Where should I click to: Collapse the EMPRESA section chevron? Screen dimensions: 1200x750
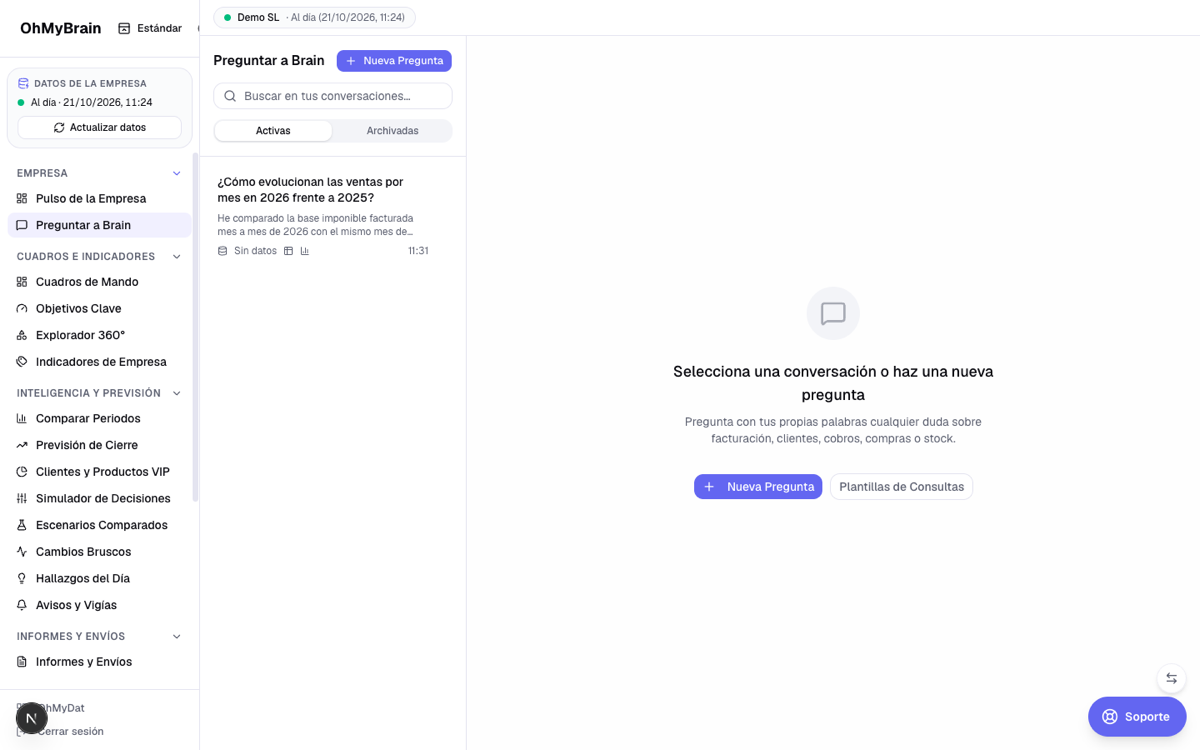(177, 174)
